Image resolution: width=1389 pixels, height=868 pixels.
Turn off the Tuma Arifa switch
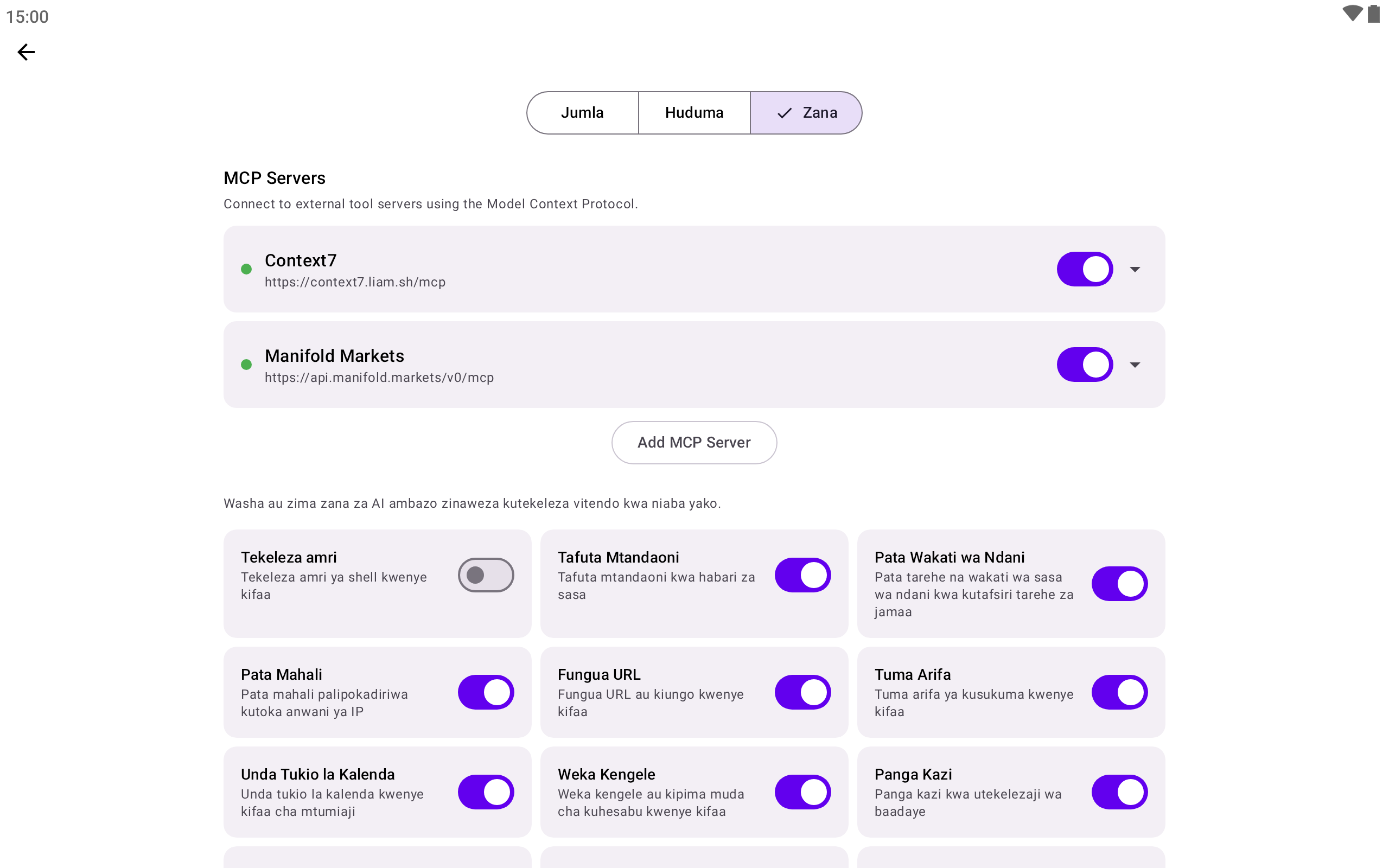tap(1119, 692)
